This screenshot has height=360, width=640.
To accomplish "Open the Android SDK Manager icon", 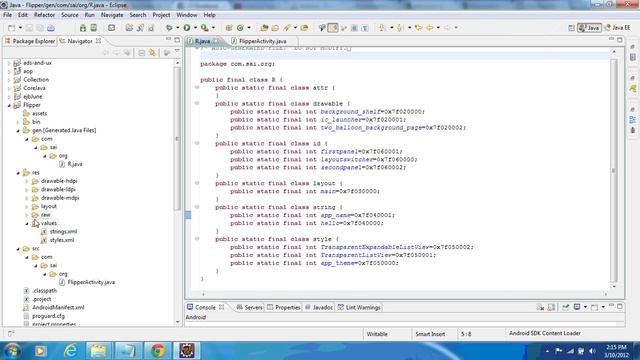I will (x=83, y=28).
